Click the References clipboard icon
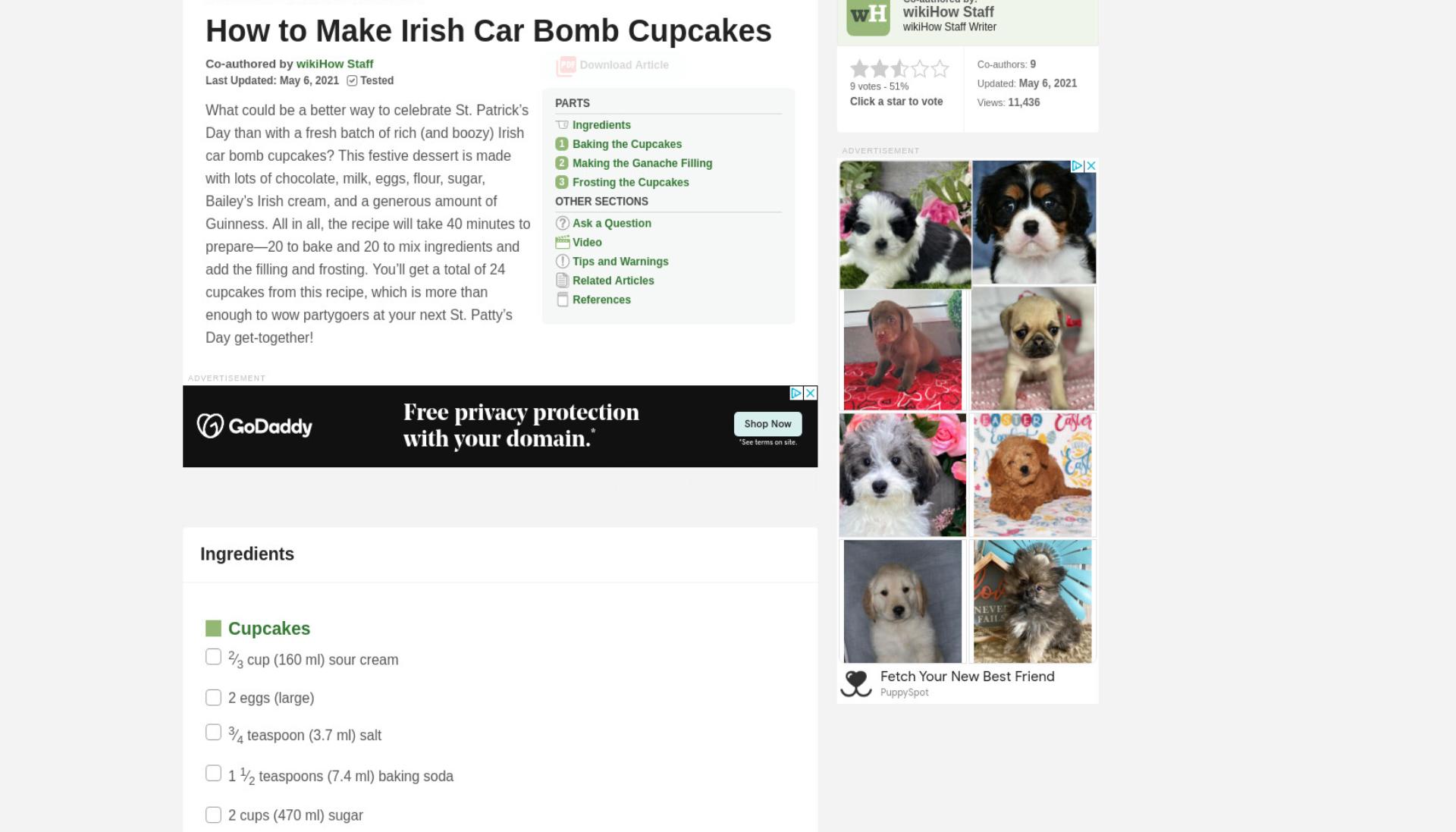The height and width of the screenshot is (832, 1456). 562,300
